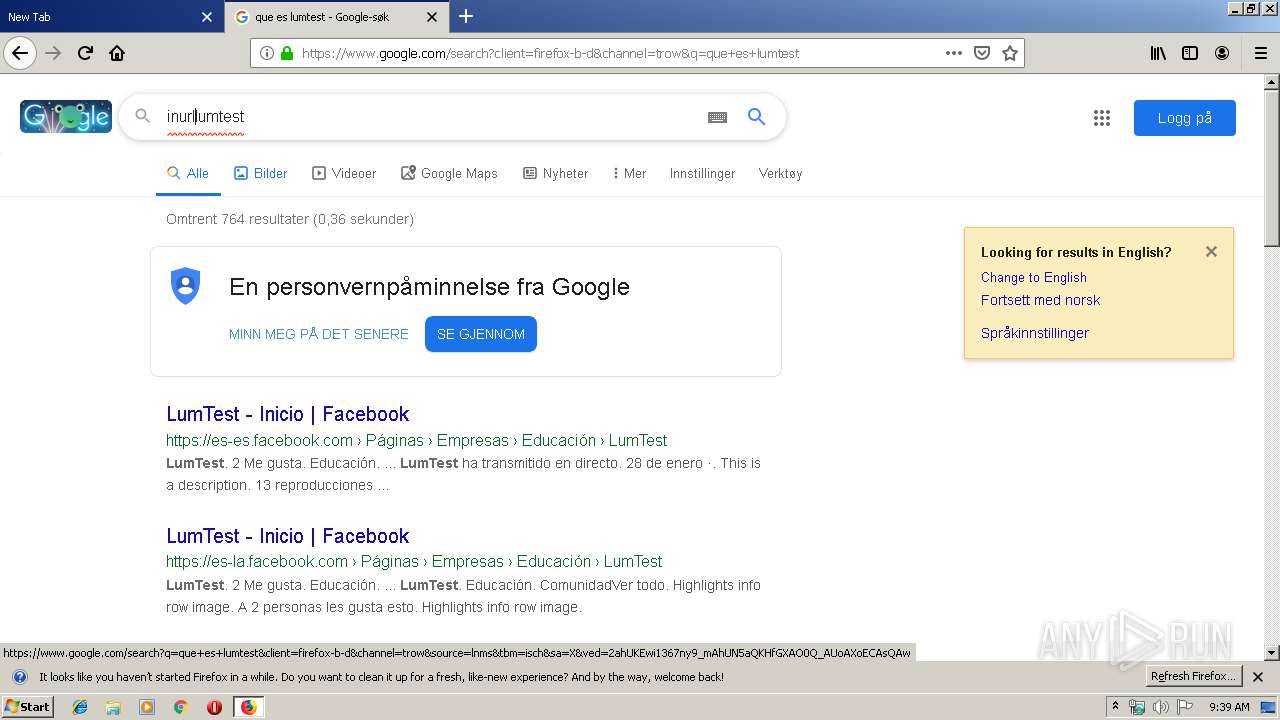Image resolution: width=1280 pixels, height=720 pixels.
Task: Click the SE GJENNOM button
Action: coord(481,334)
